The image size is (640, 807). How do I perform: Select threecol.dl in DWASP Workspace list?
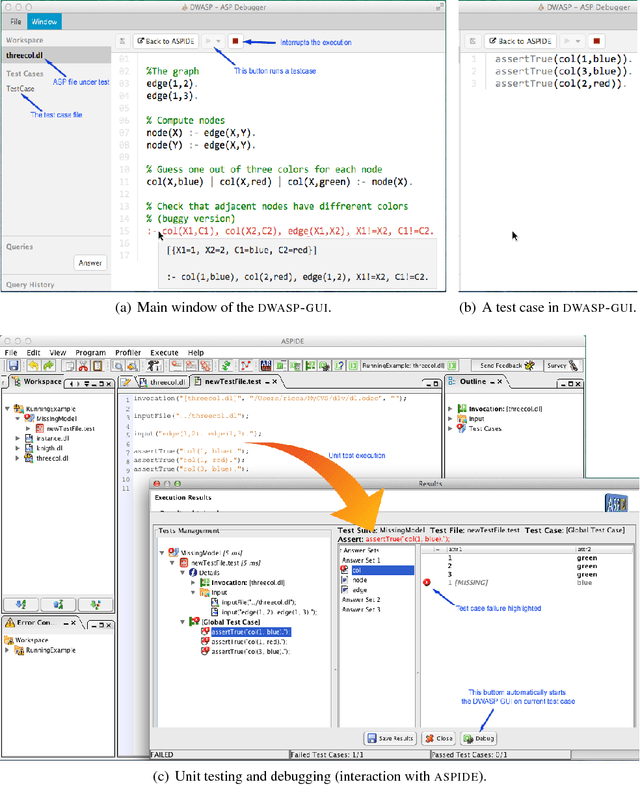tap(56, 56)
